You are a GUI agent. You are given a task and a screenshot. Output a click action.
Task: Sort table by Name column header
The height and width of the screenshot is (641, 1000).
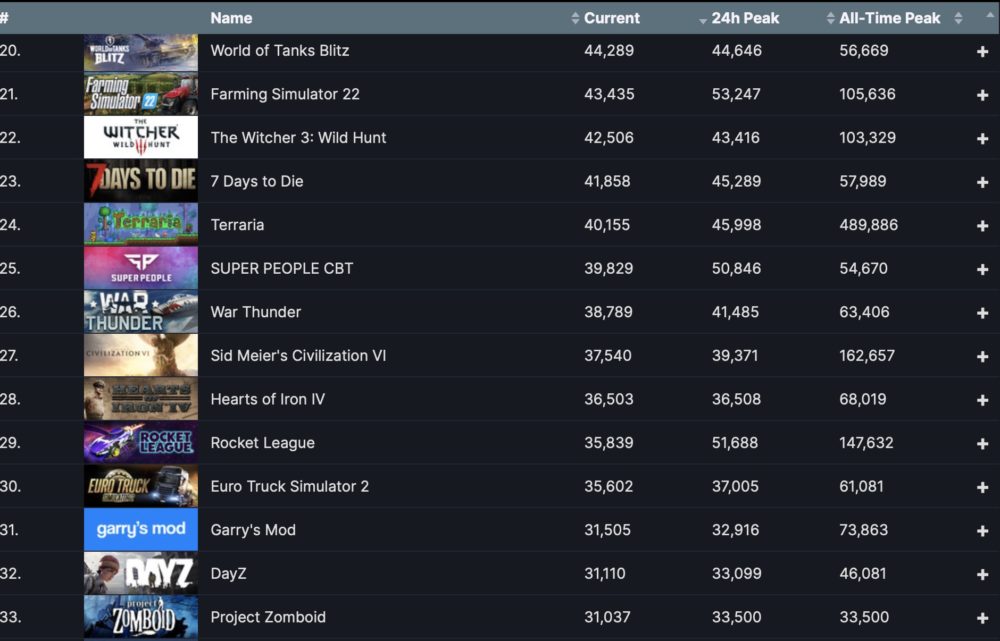231,18
